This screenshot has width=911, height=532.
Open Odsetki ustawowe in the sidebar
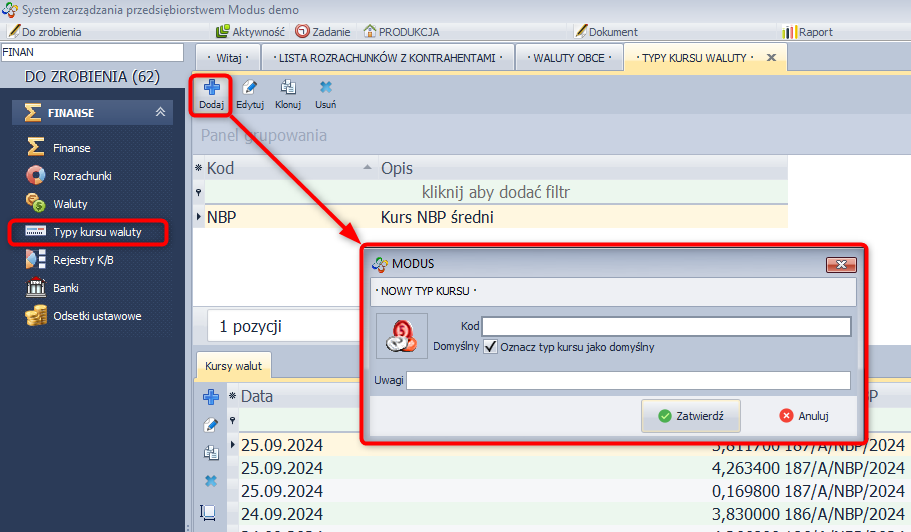click(x=97, y=316)
